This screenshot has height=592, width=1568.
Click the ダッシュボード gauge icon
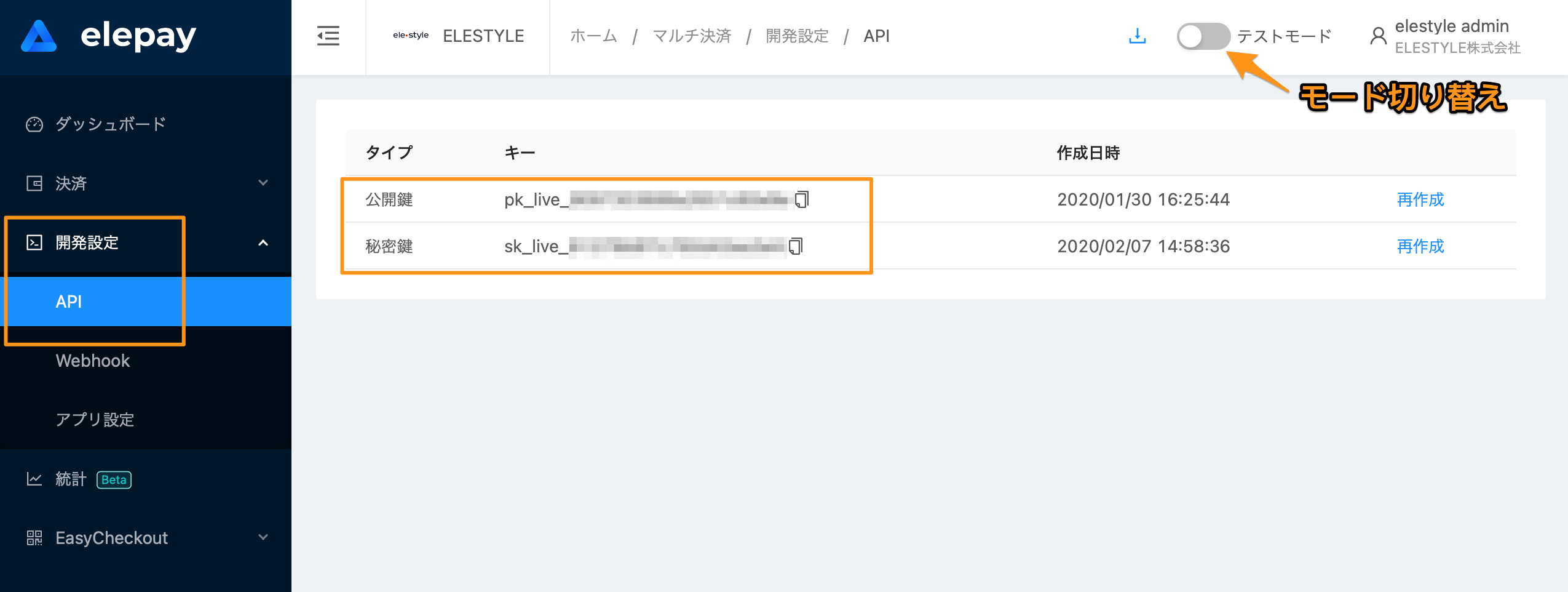click(x=34, y=124)
